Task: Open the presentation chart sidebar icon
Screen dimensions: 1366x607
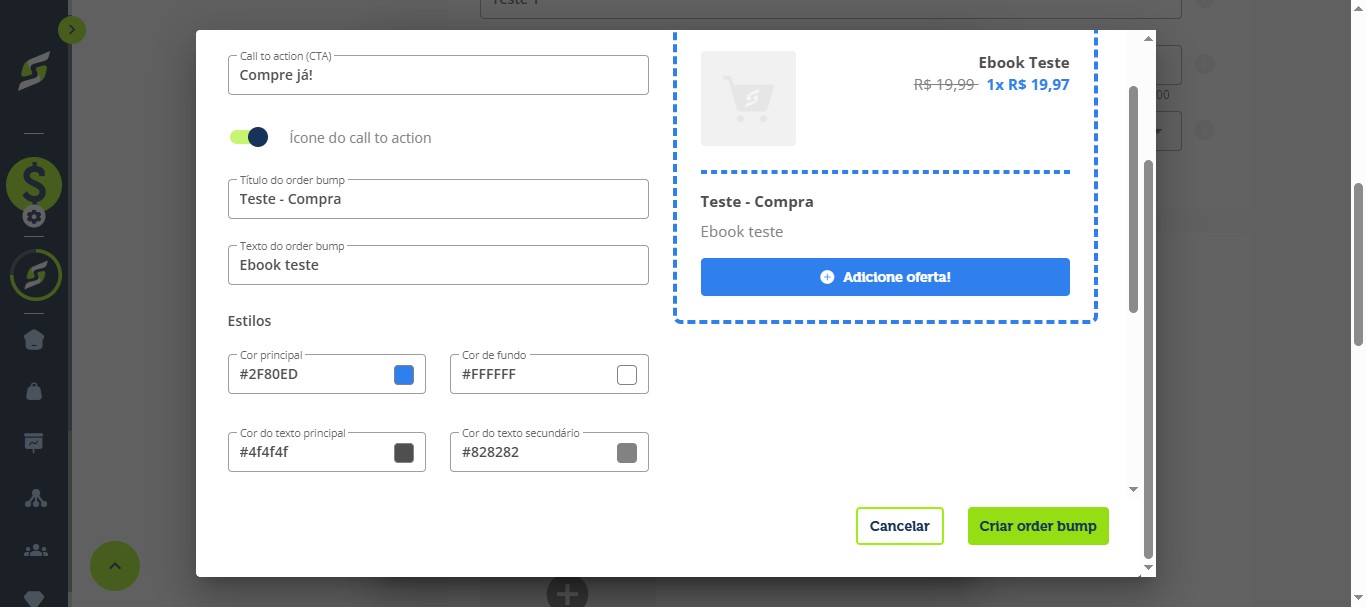Action: 34,442
